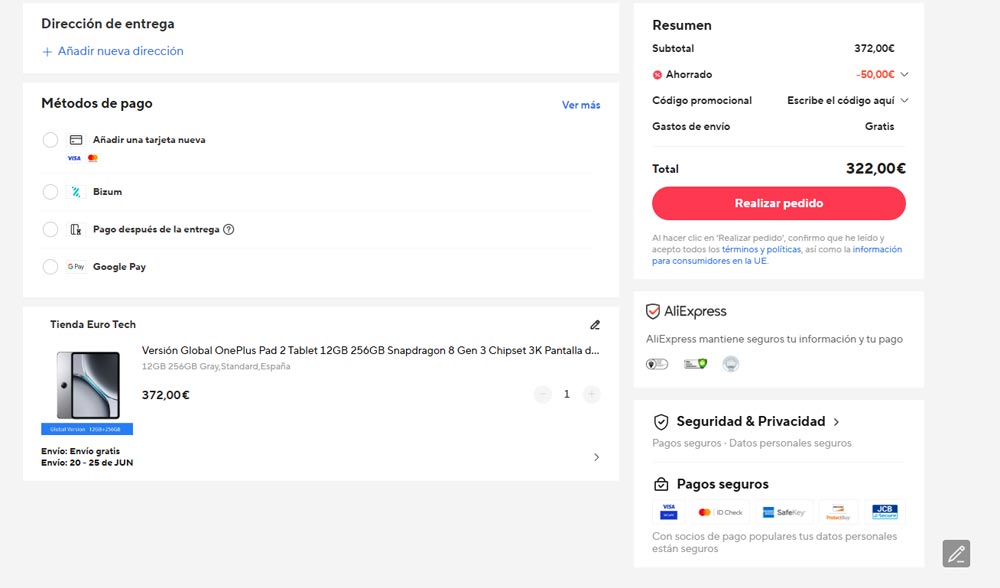Click the credit card icon for new card
This screenshot has width=1000, height=588.
(76, 140)
